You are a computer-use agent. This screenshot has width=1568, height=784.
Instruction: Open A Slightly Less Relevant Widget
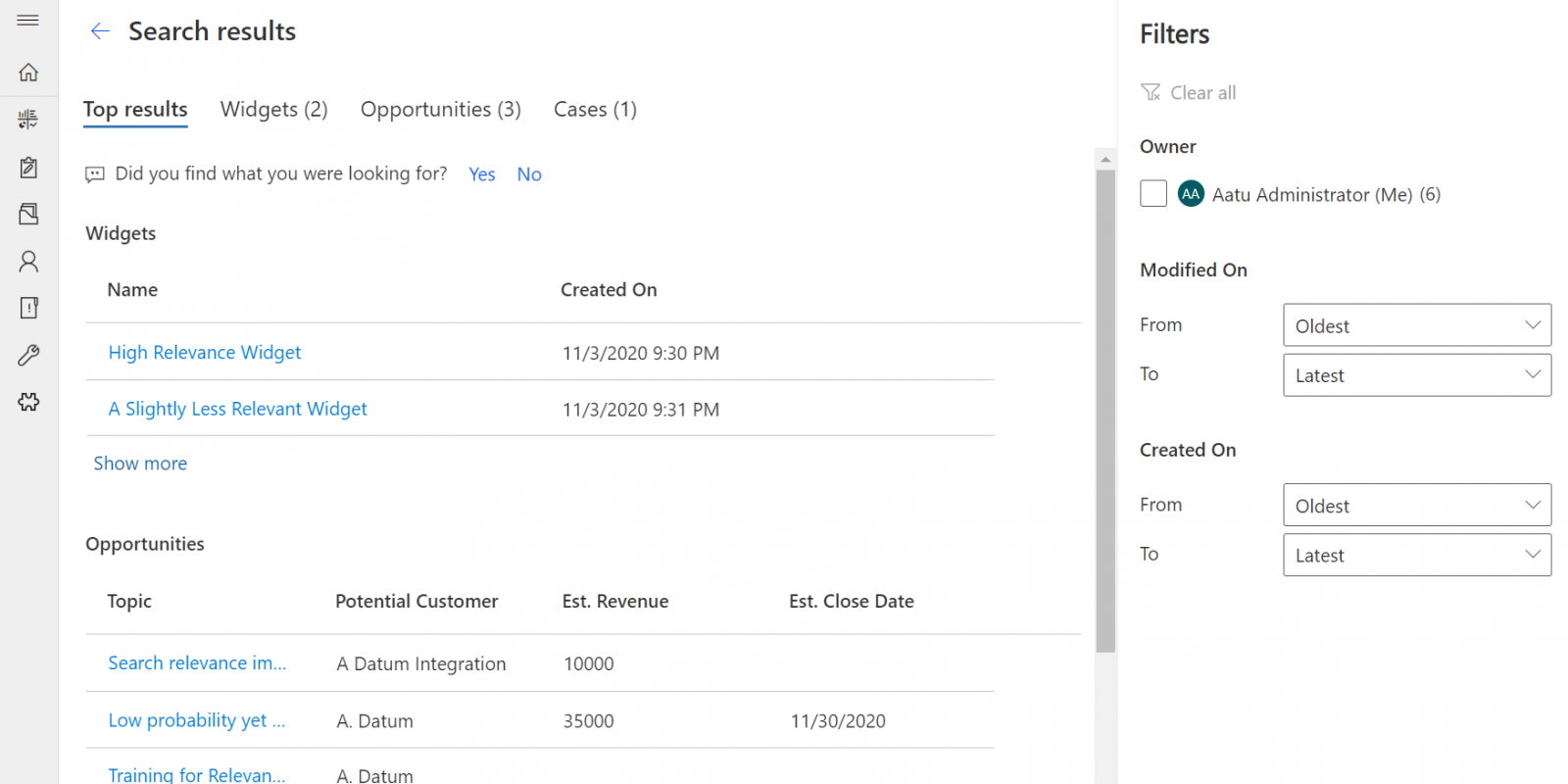[x=237, y=409]
